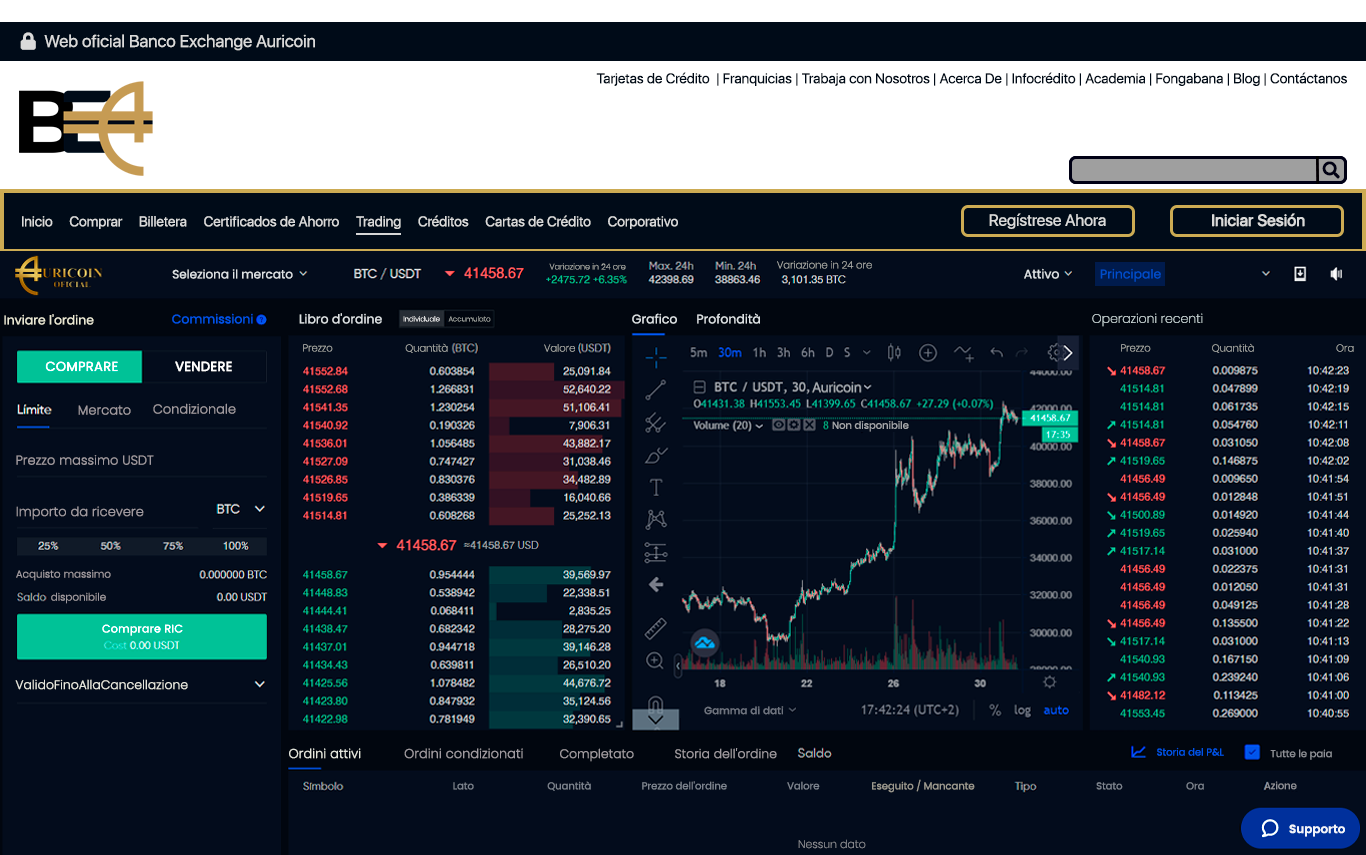Set amount to 25% of balance
Image resolution: width=1366 pixels, height=855 pixels.
tap(48, 546)
